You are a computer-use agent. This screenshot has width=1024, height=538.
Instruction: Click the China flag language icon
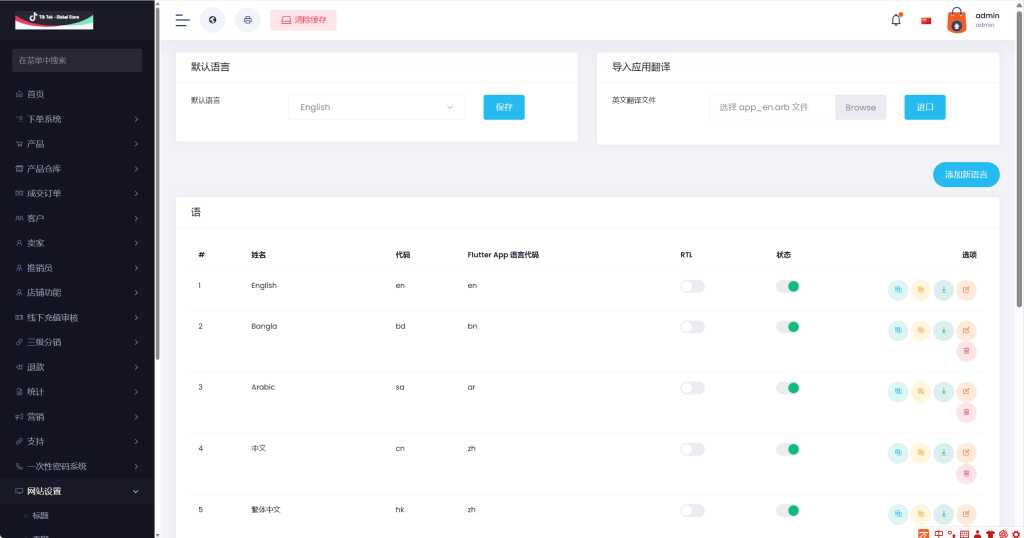(926, 20)
